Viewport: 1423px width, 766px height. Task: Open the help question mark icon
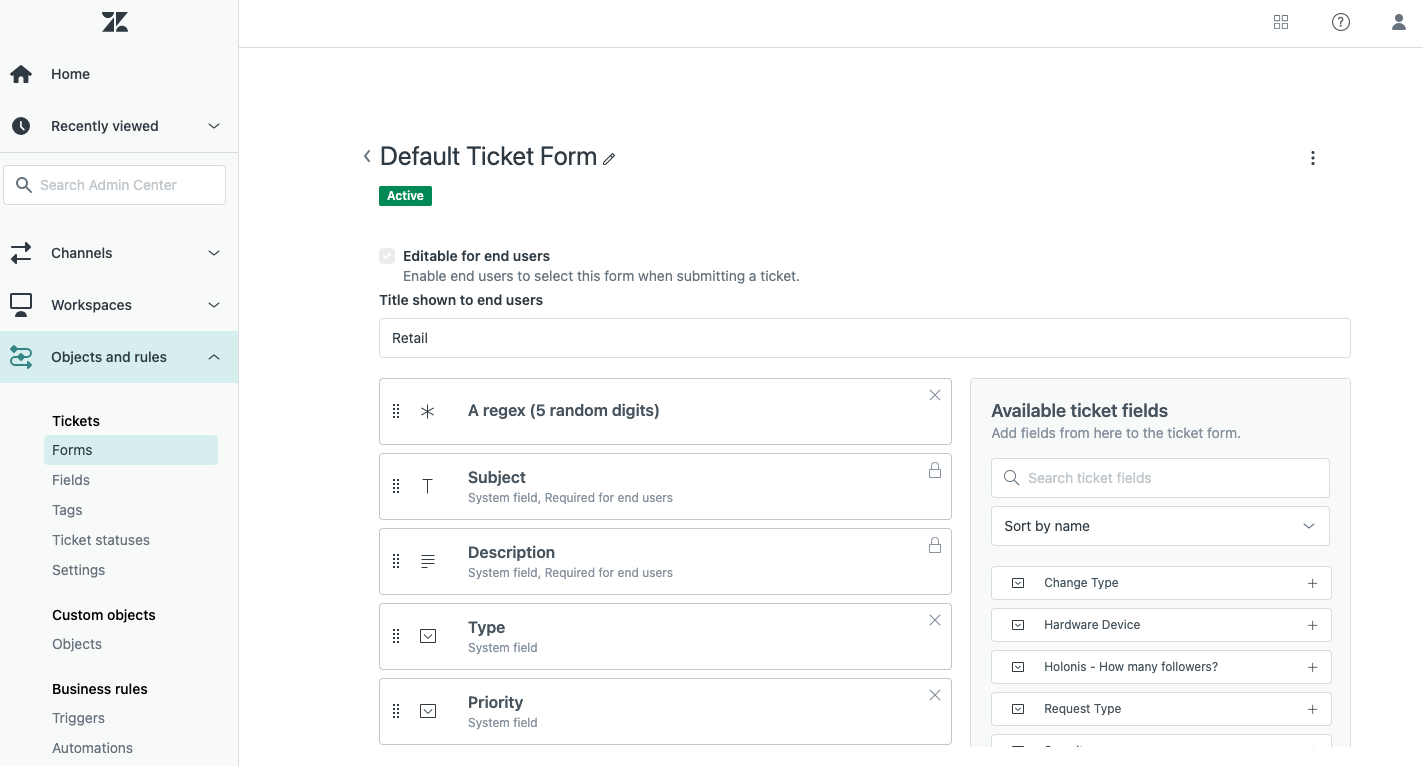point(1341,22)
